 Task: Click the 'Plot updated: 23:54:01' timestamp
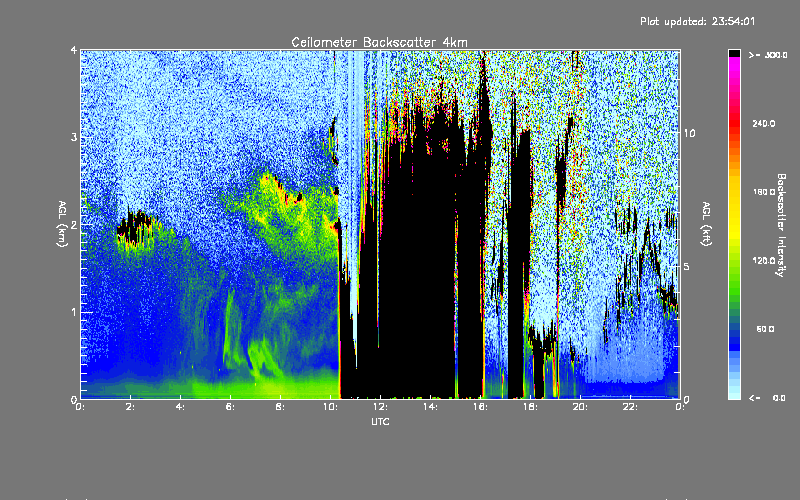tap(697, 21)
